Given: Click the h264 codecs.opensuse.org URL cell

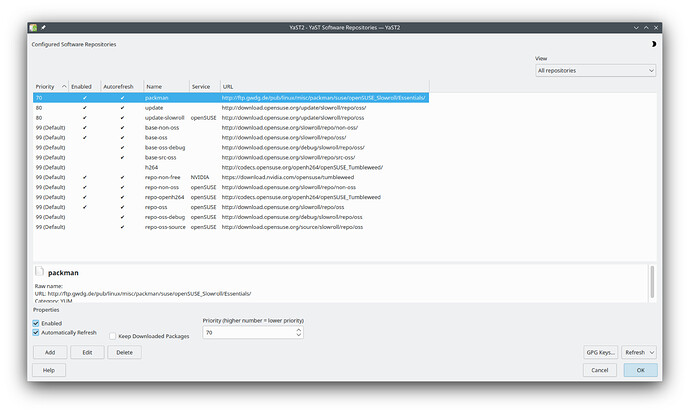Looking at the screenshot, I should 302,168.
